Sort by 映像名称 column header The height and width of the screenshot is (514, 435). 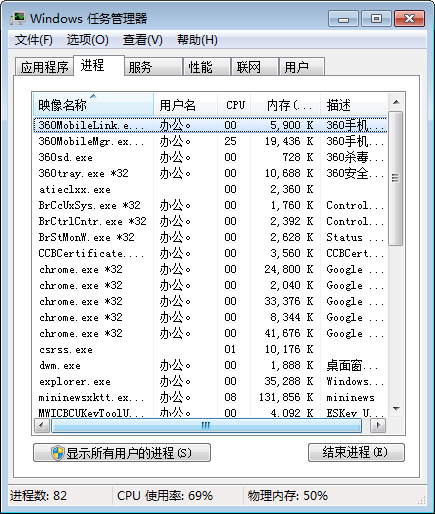93,105
